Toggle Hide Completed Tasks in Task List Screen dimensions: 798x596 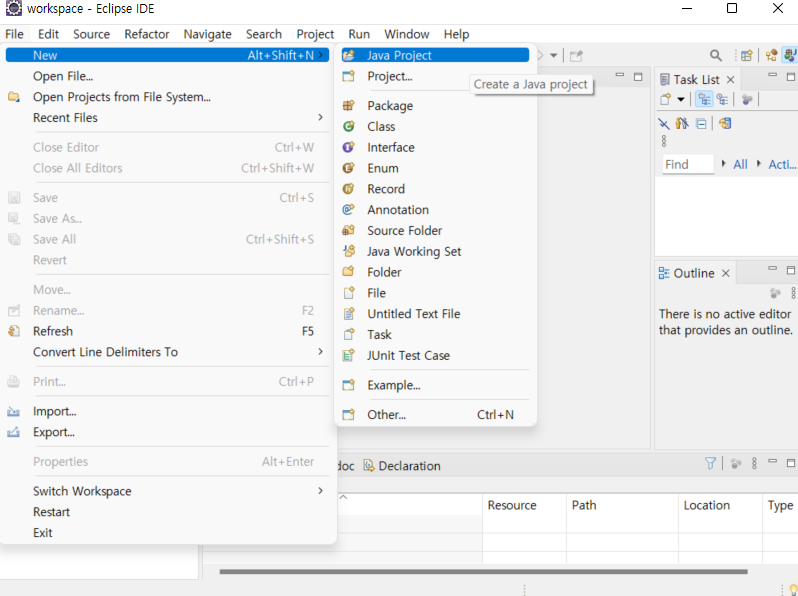click(664, 123)
